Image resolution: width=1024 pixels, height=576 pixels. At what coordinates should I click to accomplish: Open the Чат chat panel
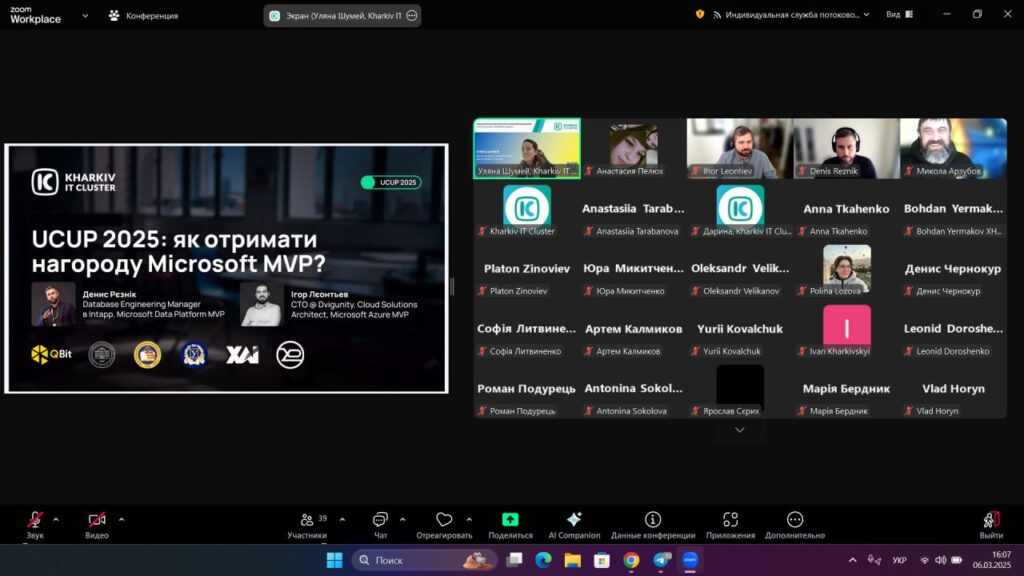[380, 525]
